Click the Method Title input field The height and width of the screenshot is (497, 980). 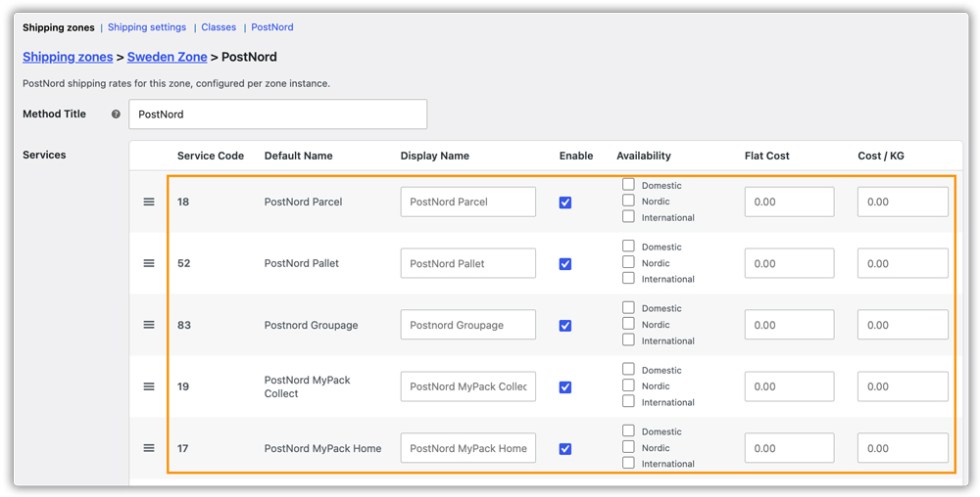pos(278,114)
